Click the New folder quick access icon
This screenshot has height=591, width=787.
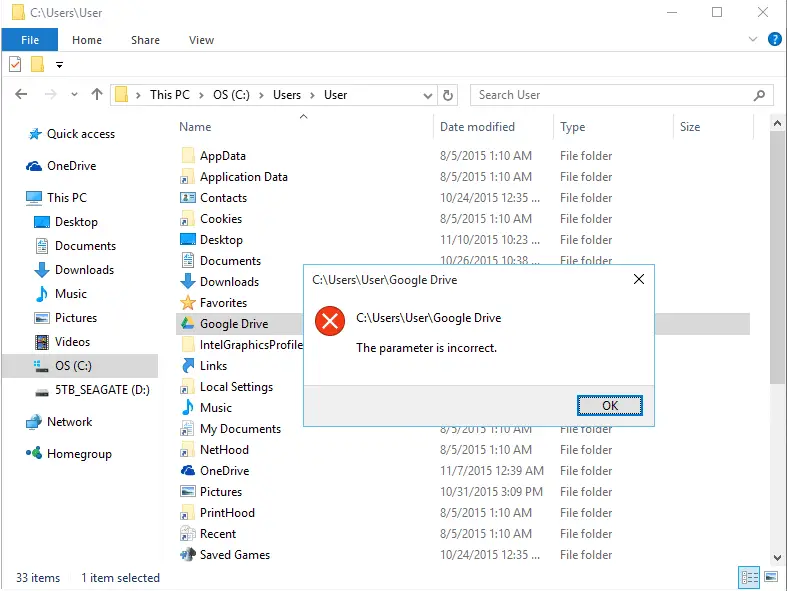click(x=37, y=64)
